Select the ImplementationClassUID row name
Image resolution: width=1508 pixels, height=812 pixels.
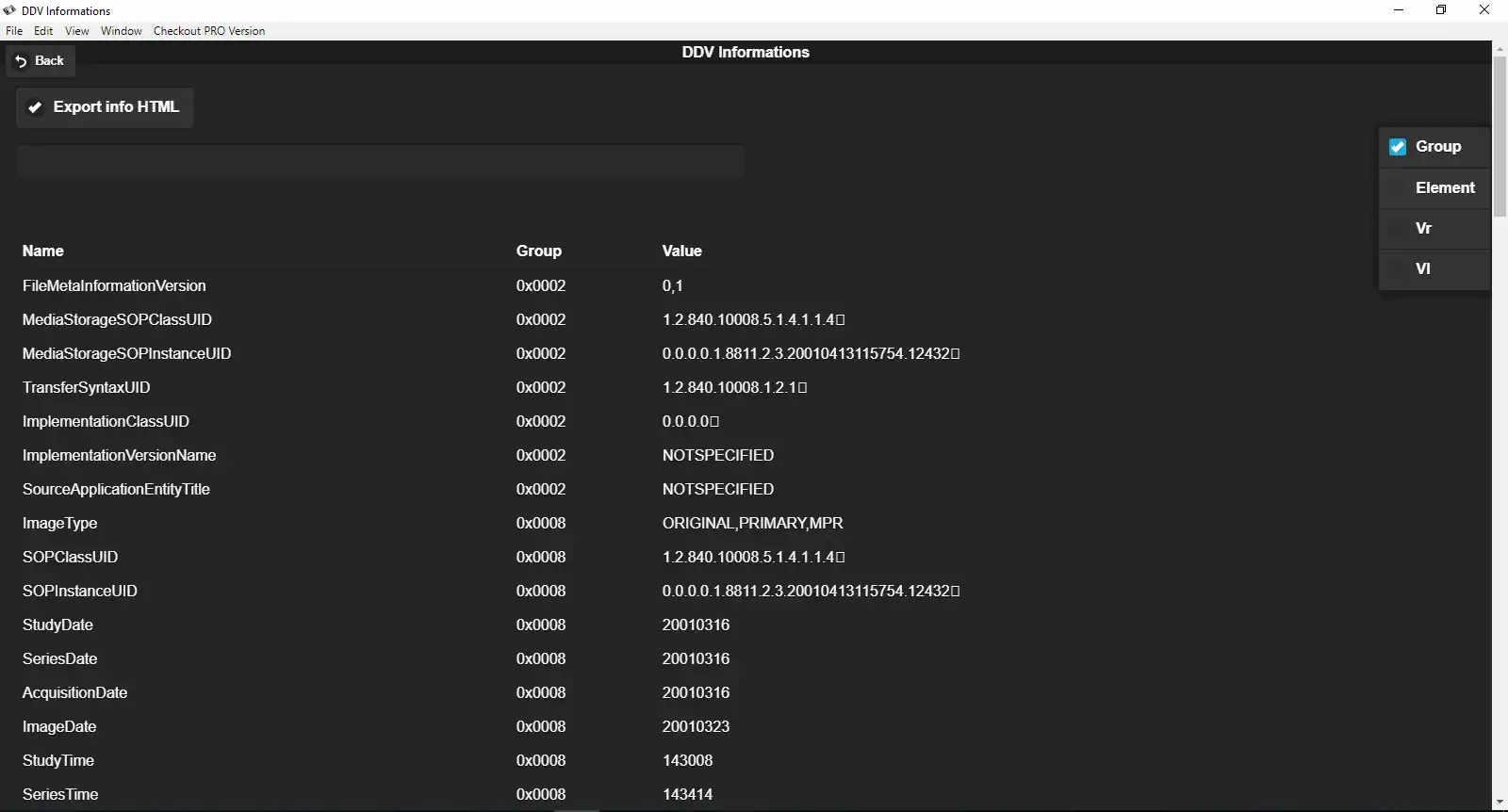[106, 421]
